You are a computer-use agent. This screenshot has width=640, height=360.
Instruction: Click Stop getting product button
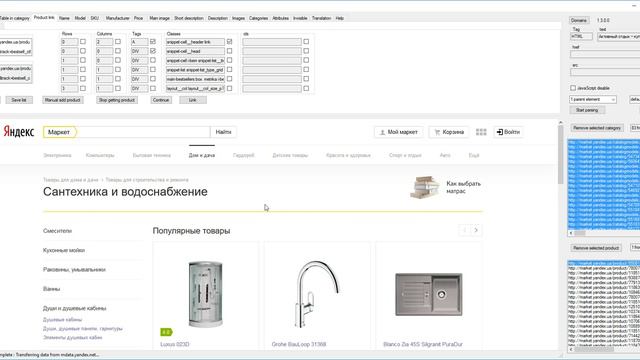click(116, 100)
